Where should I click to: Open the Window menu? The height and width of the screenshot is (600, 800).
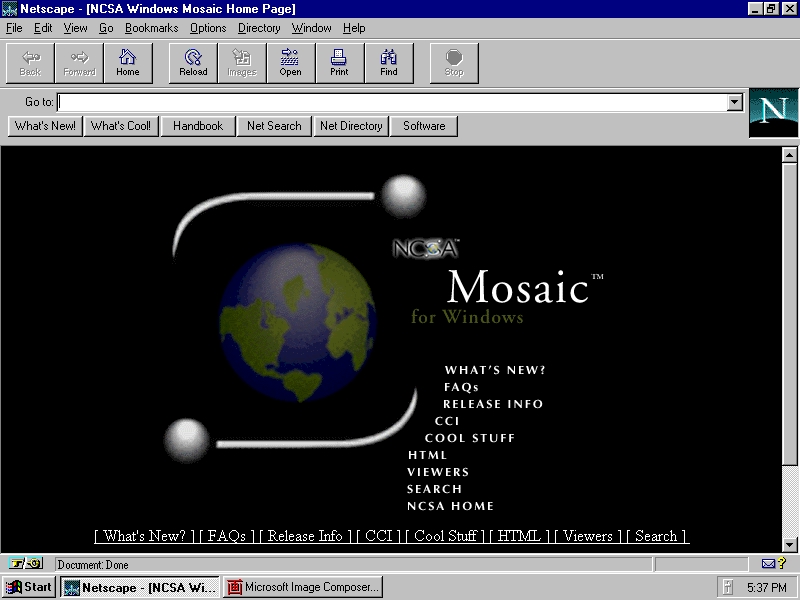[x=311, y=28]
